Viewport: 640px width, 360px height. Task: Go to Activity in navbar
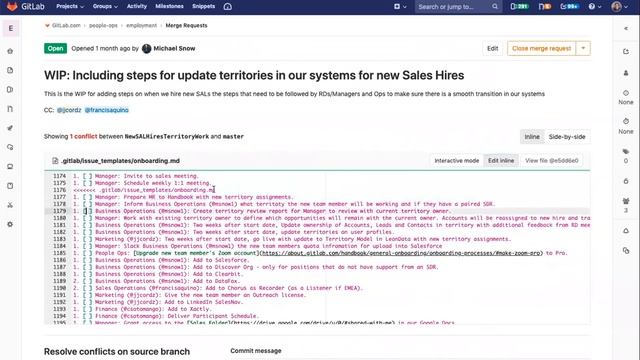[x=137, y=7]
